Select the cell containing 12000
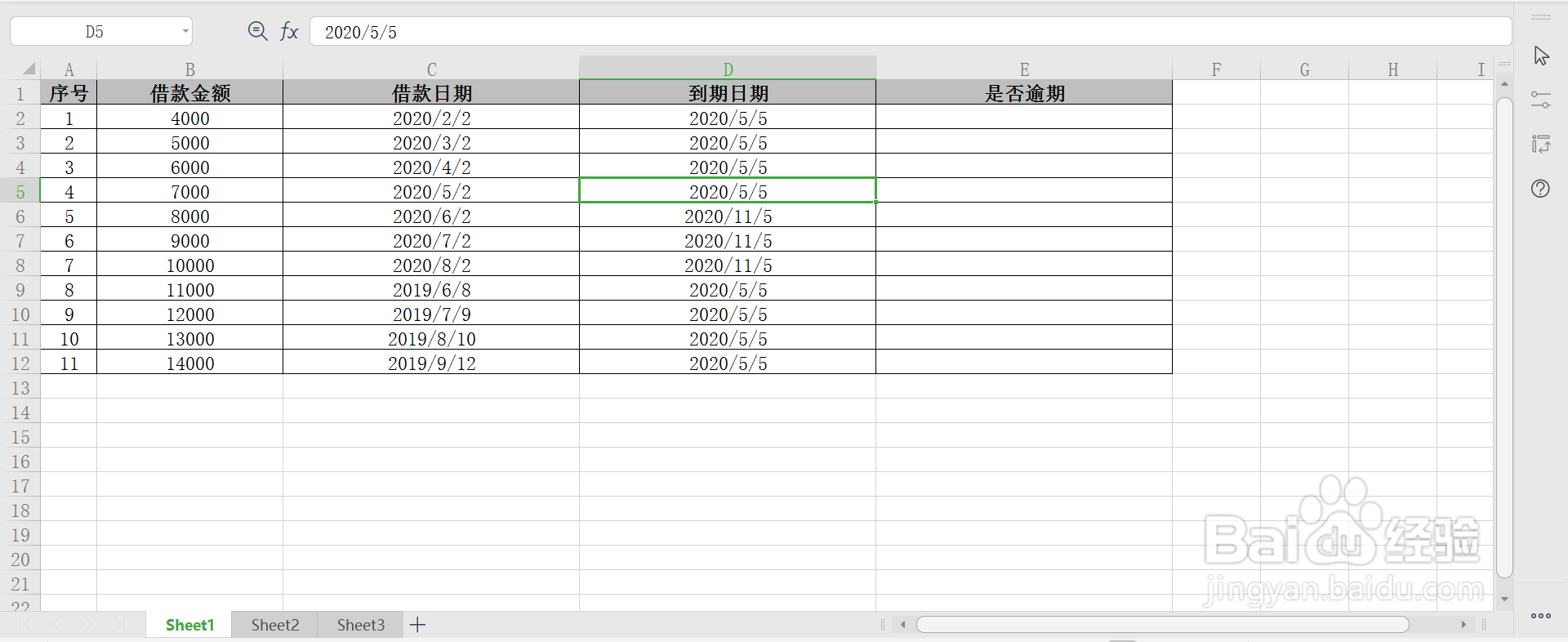The width and height of the screenshot is (1568, 642). point(189,313)
